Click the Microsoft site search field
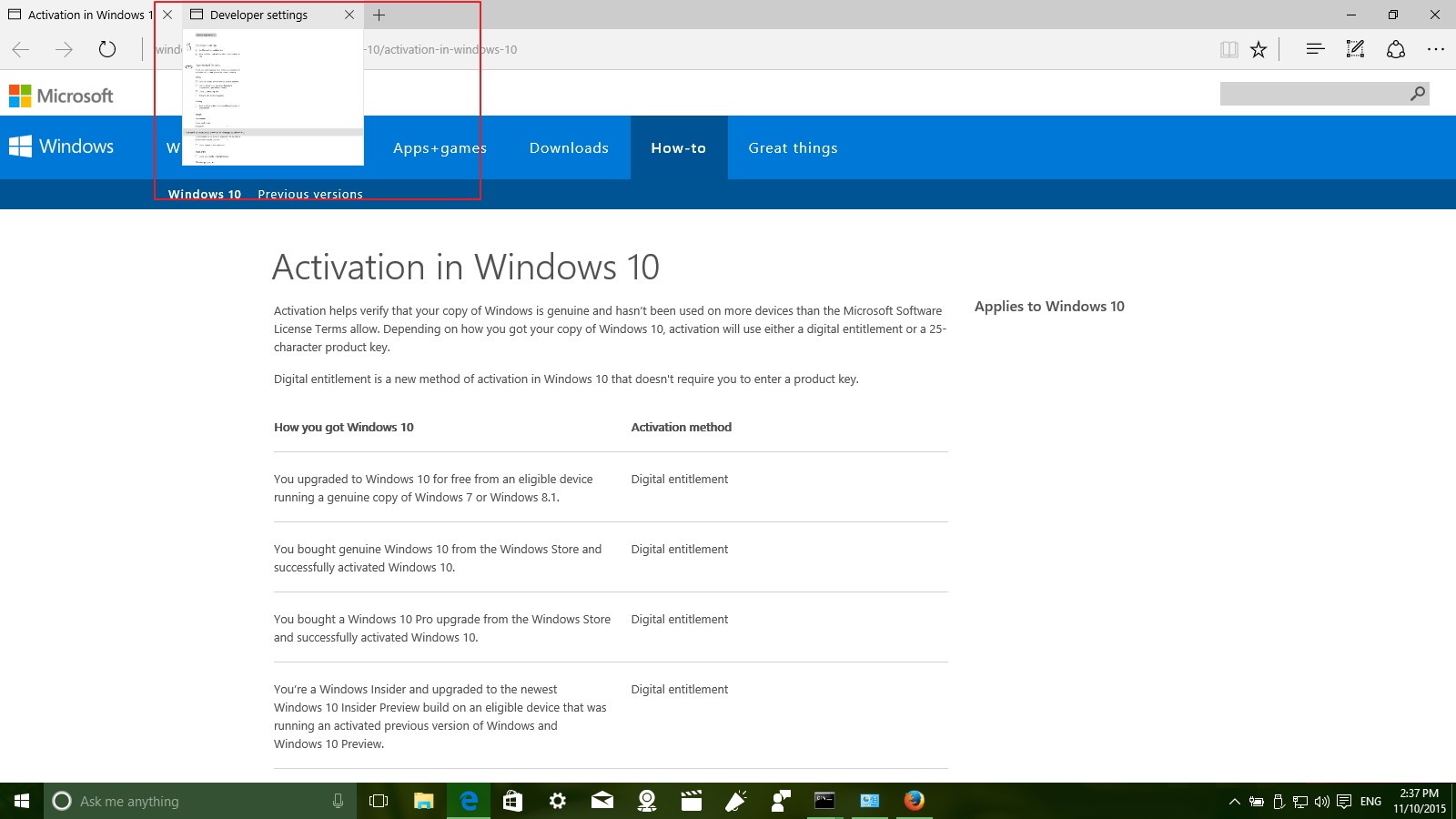 [x=1312, y=93]
